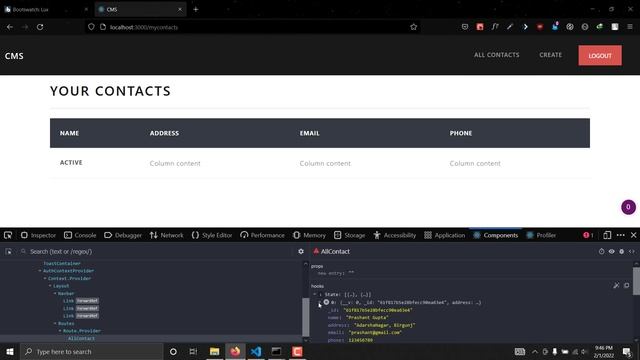Screen dimensions: 640x360
Task: Click the ACTIVE table row cell
Action: click(x=71, y=162)
